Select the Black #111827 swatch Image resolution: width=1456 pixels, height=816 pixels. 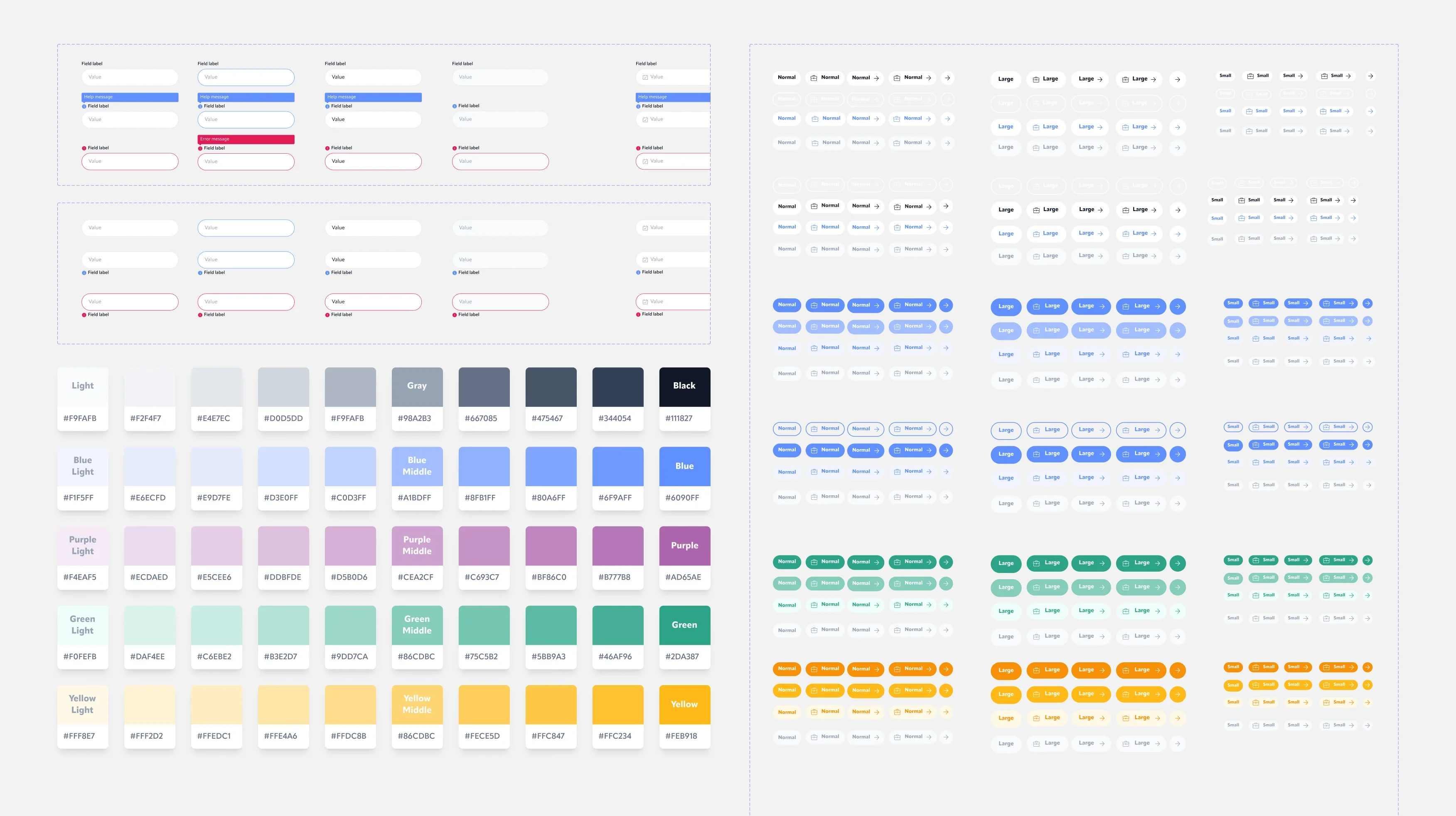(684, 400)
